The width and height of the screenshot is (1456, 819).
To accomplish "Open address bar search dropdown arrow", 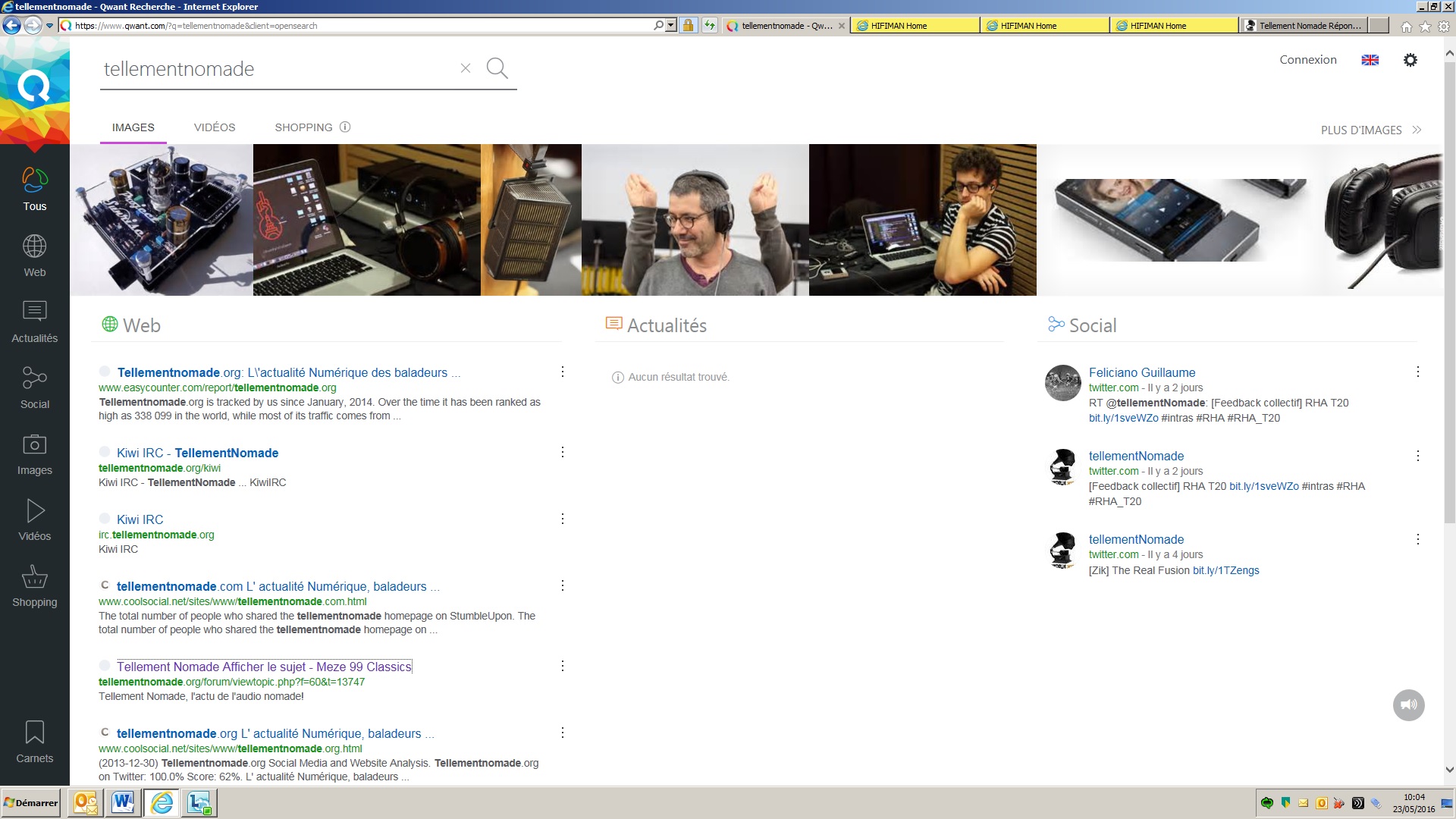I will [x=670, y=25].
